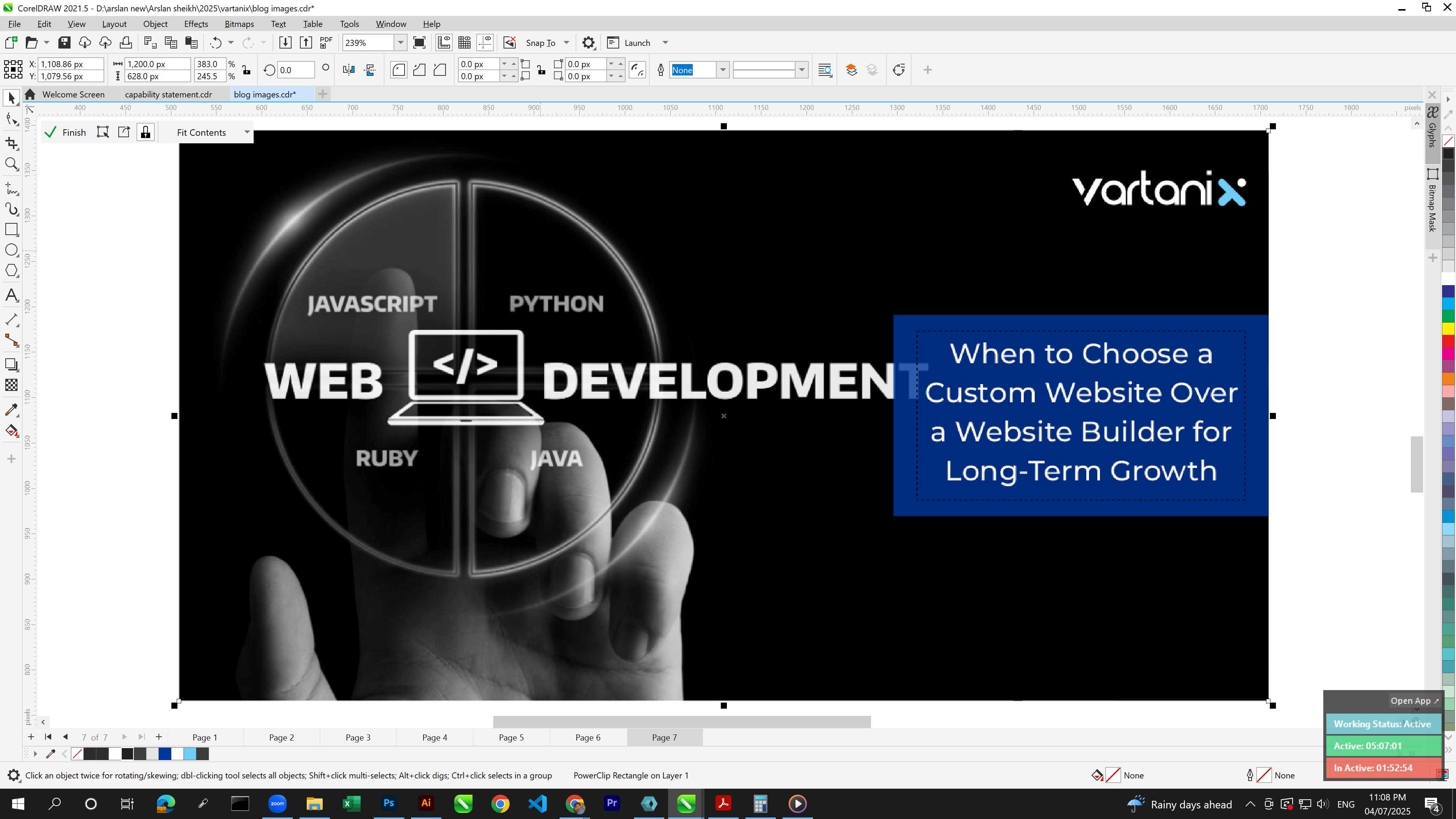1456x819 pixels.
Task: Go to the previous page
Action: [x=65, y=736]
